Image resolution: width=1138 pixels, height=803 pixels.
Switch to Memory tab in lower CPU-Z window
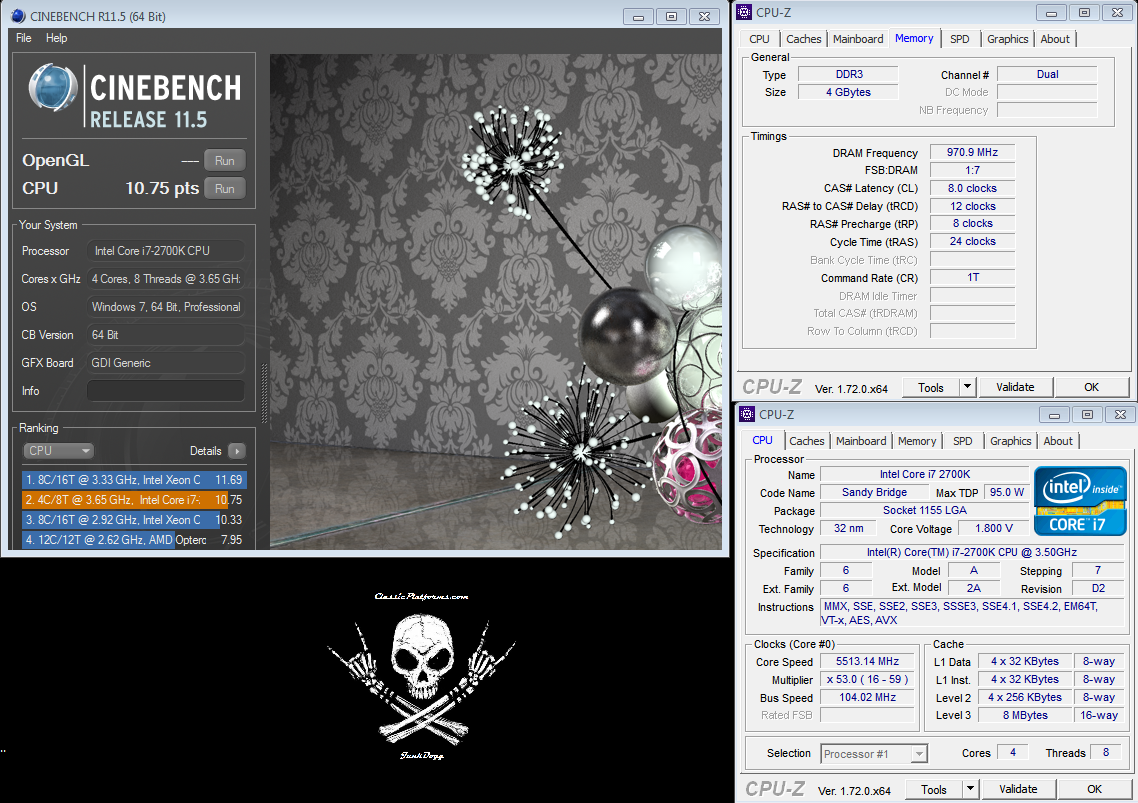(x=917, y=441)
